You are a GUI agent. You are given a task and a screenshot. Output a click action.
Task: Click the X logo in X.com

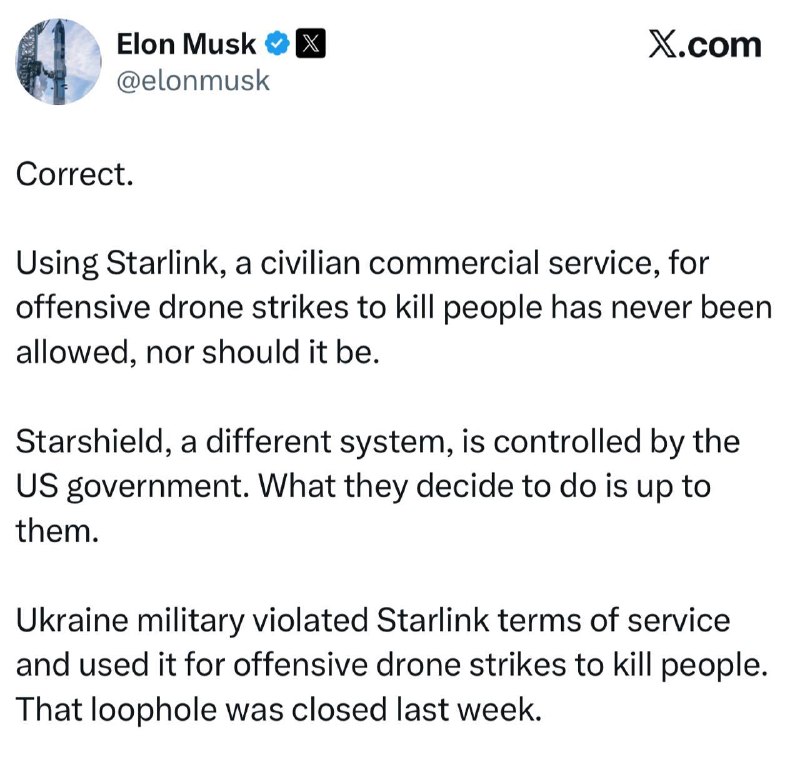[662, 44]
